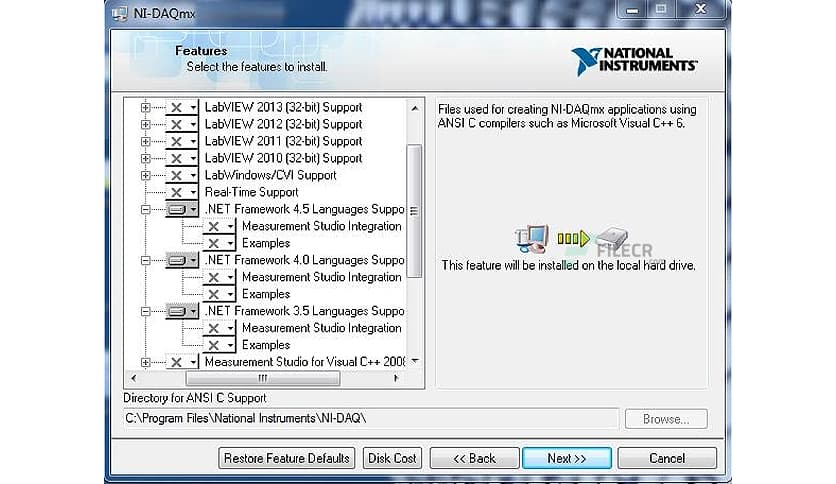Click X icon for Measurement Studio for Visual C++
Image resolution: width=836 pixels, height=484 pixels.
176,362
